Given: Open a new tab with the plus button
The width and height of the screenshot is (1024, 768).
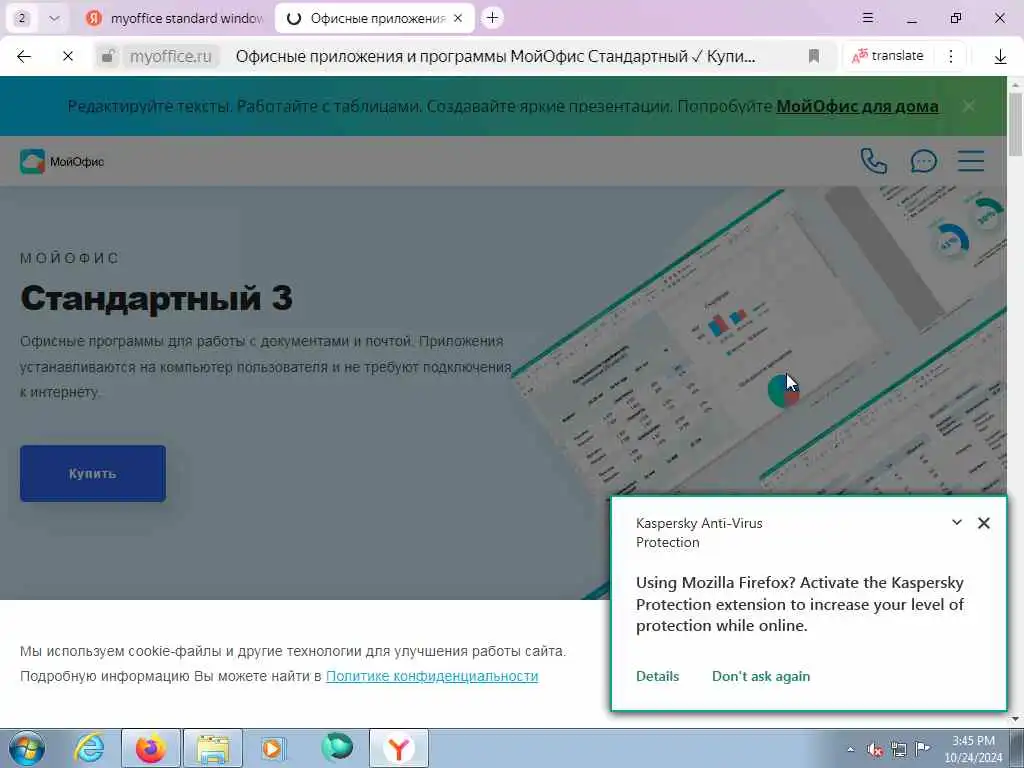Looking at the screenshot, I should point(492,18).
